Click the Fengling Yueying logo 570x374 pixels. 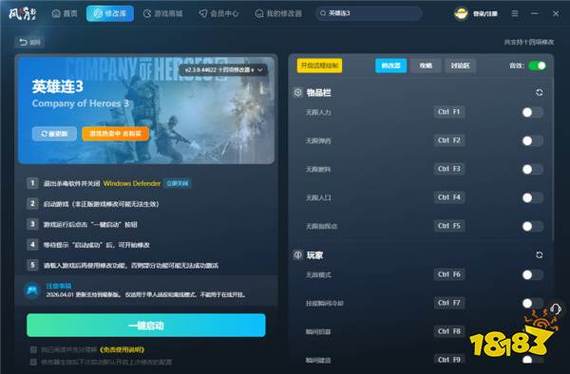coord(23,14)
